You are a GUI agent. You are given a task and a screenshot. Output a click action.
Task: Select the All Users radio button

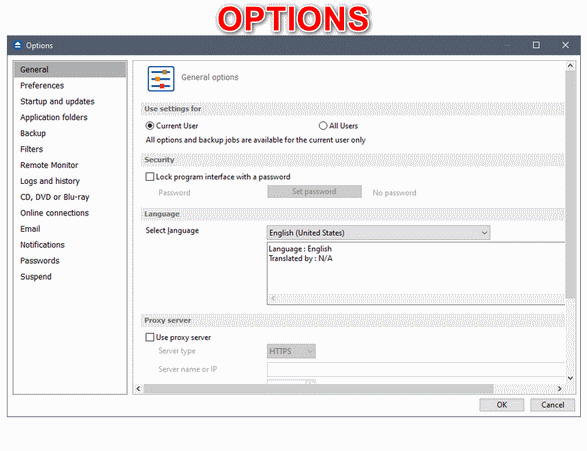(x=323, y=126)
